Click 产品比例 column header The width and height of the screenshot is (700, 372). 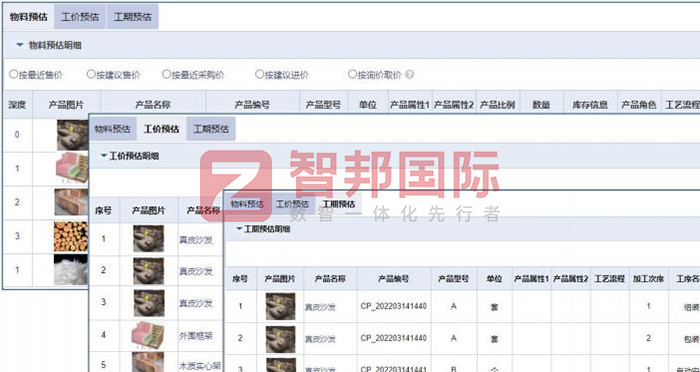click(x=497, y=105)
